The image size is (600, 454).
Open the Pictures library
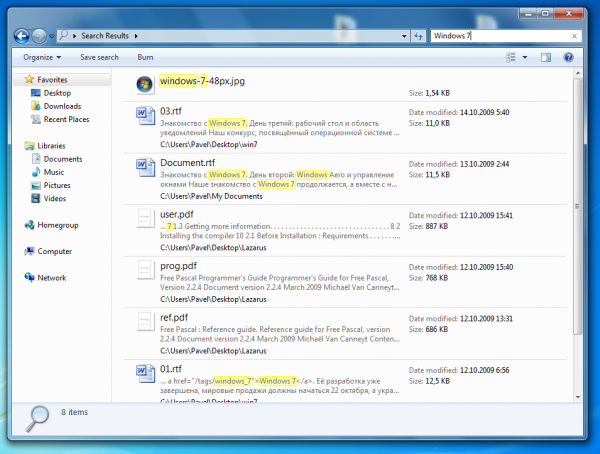pyautogui.click(x=57, y=185)
